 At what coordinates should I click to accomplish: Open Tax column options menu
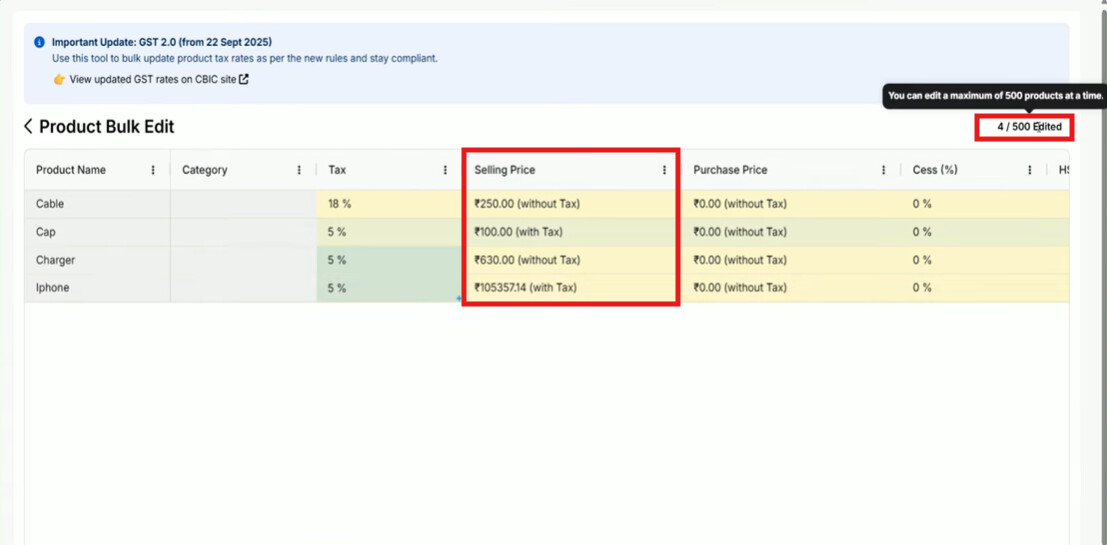(445, 170)
